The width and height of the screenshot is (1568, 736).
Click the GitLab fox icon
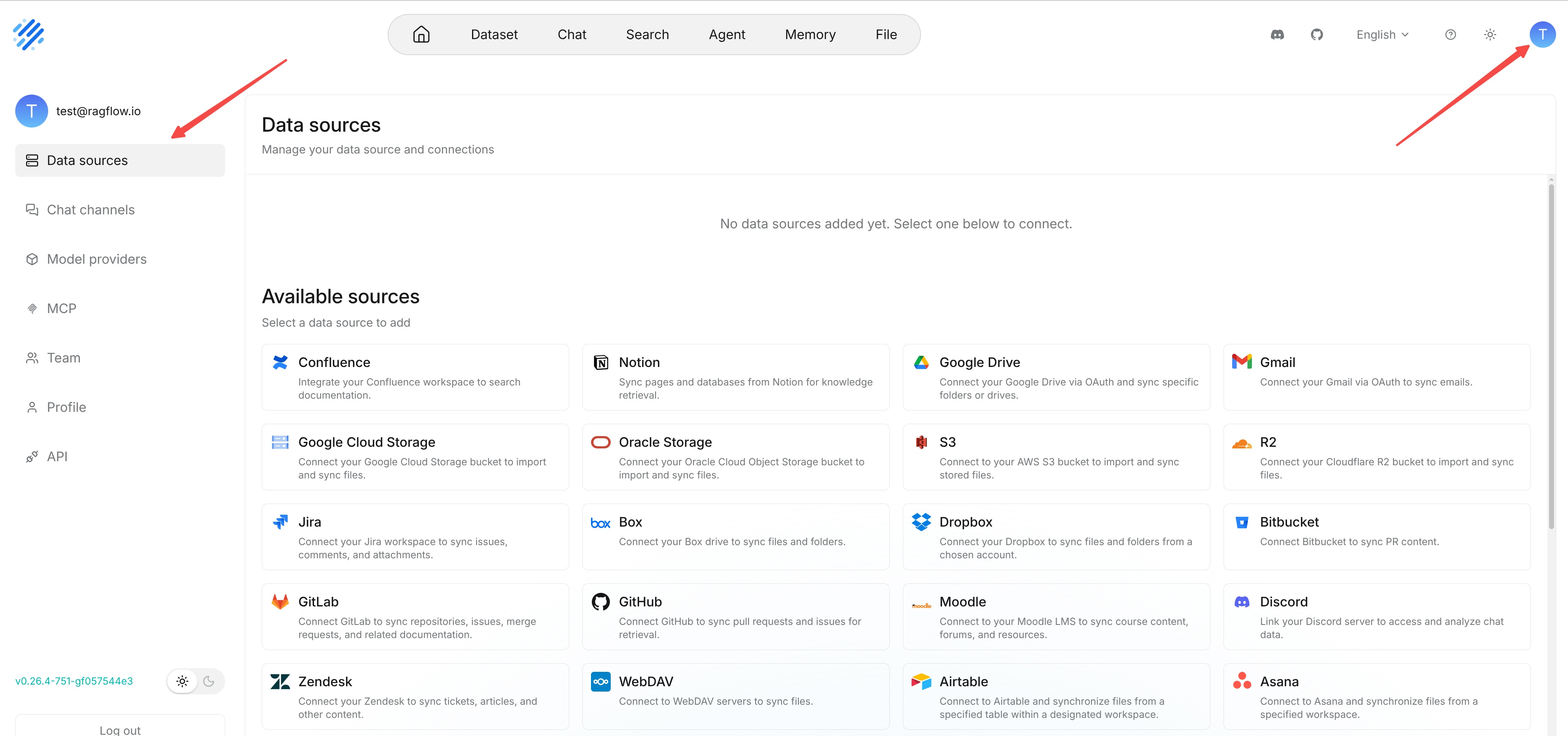pyautogui.click(x=280, y=601)
